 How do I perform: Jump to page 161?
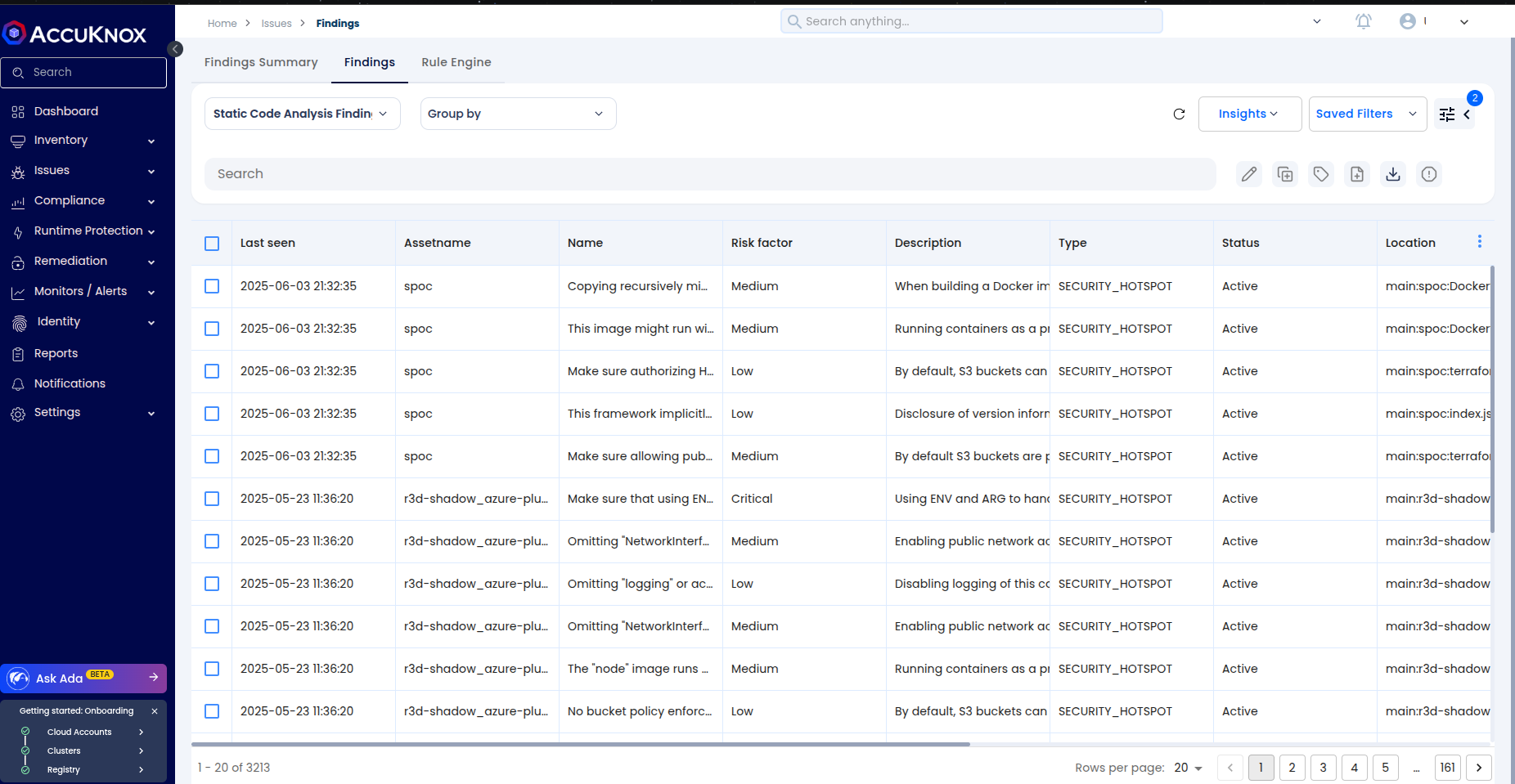pyautogui.click(x=1448, y=768)
